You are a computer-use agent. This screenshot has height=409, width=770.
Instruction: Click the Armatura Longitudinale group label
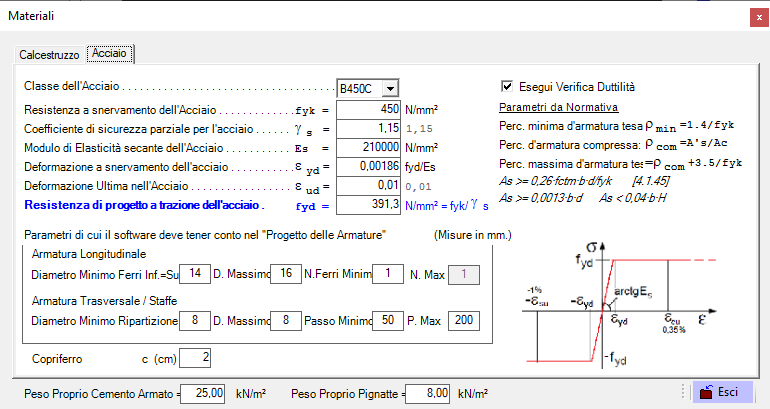point(89,254)
